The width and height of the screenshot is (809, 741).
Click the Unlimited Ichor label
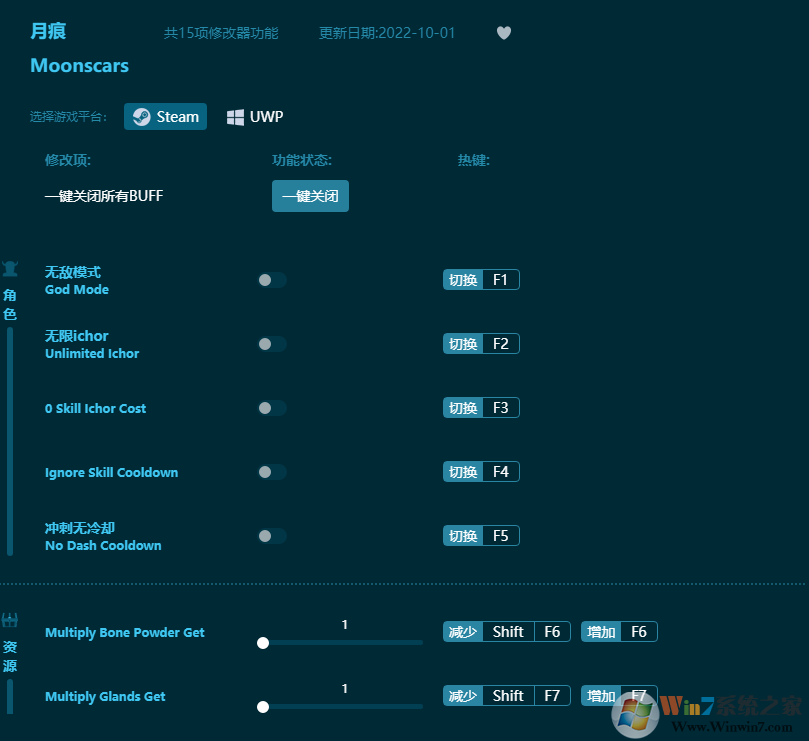[92, 353]
